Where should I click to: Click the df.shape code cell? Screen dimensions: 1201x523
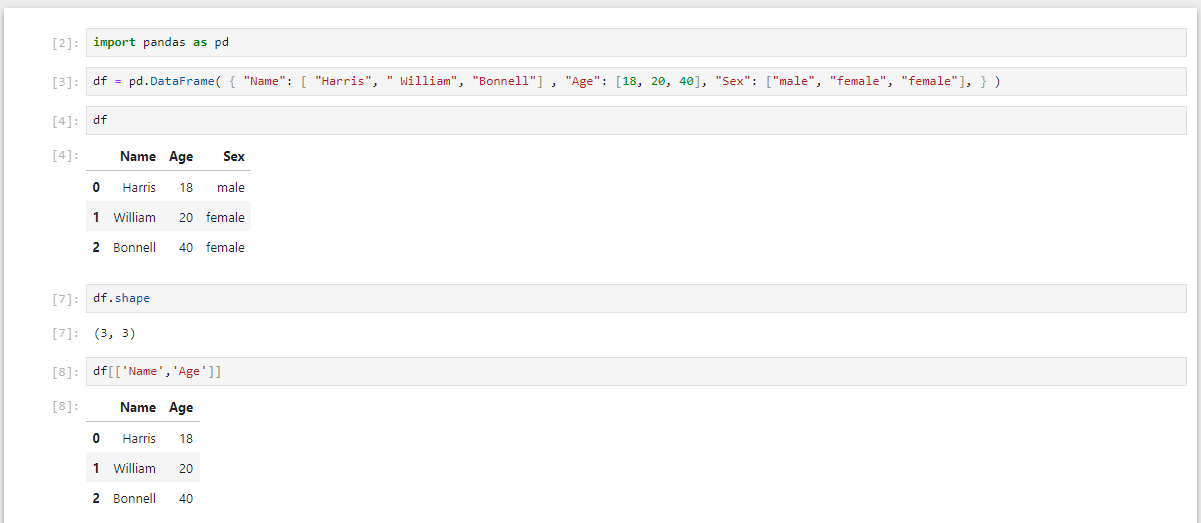(636, 298)
